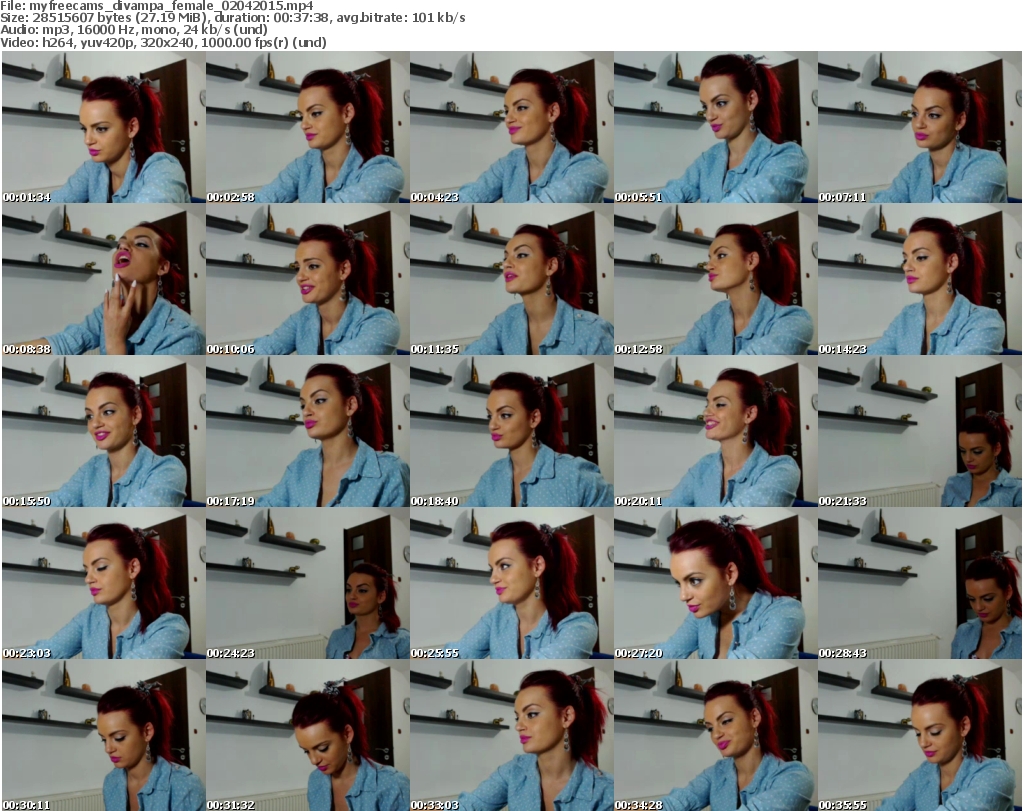1024x811 pixels.
Task: Open the thumbnail marked 00:31:32
Action: [308, 736]
